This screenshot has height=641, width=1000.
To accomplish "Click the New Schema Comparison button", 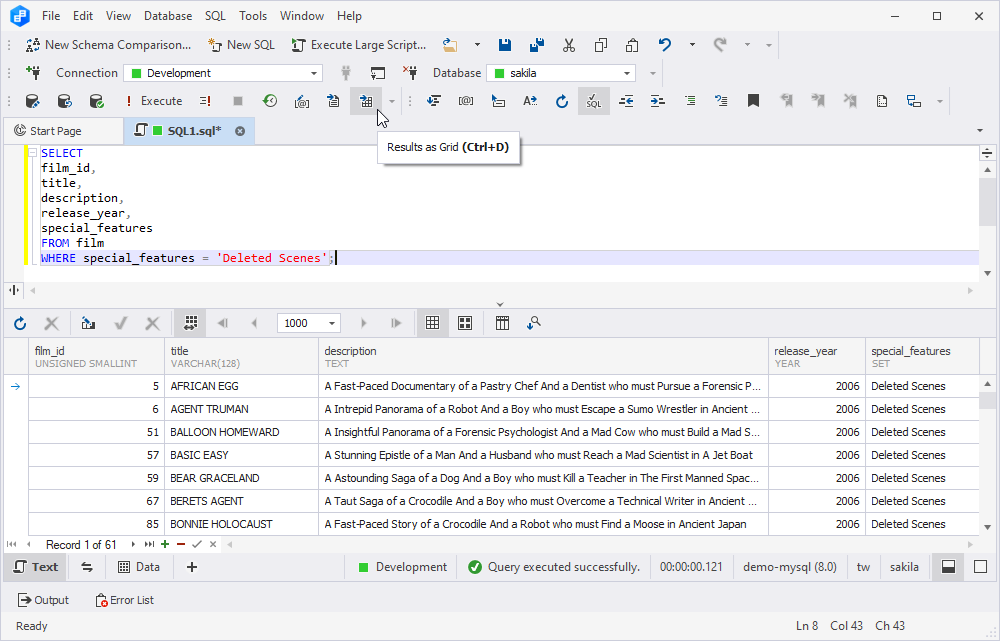I will click(x=108, y=45).
